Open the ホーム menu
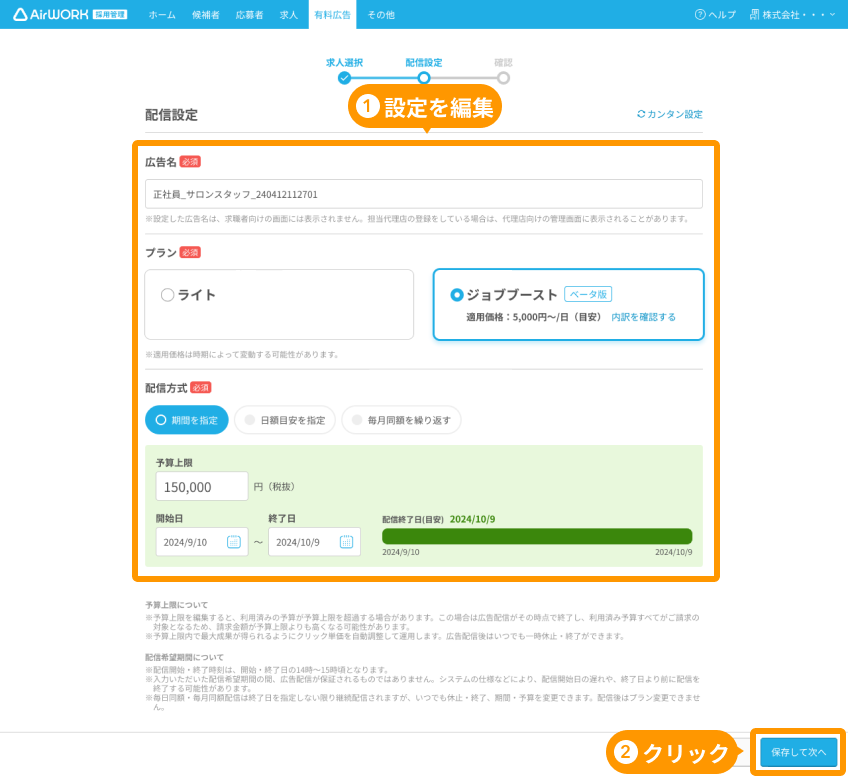Screen dimensions: 848x780 pos(162,15)
